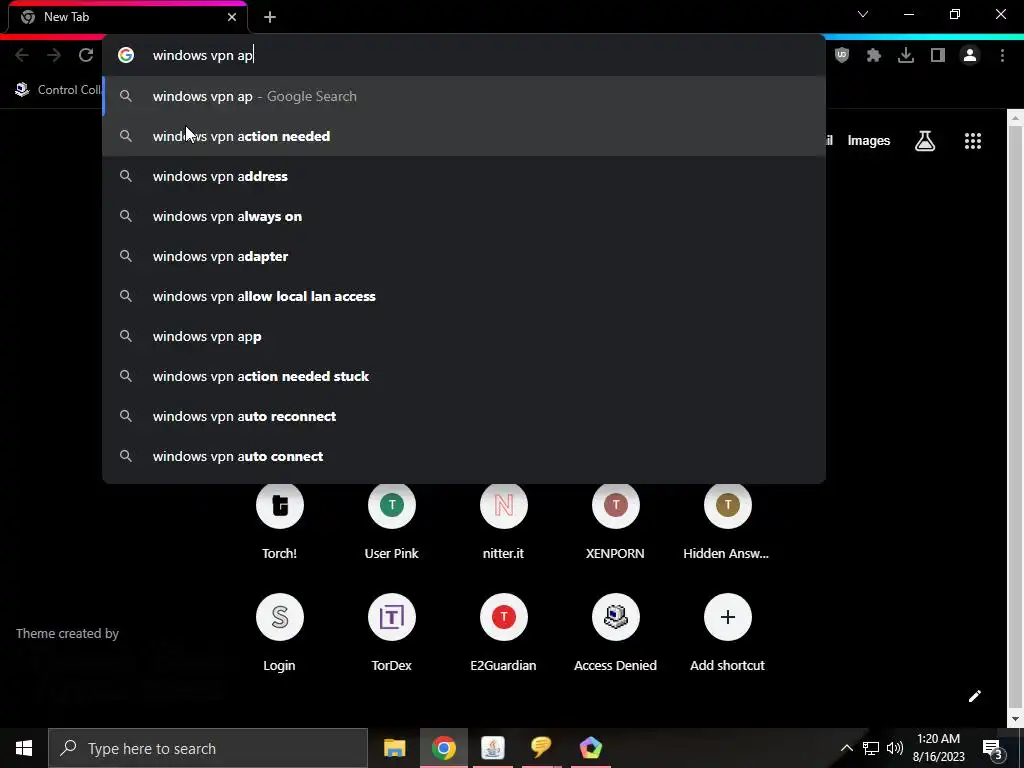Open the clock and date flyout
1024x768 pixels.
(938, 748)
